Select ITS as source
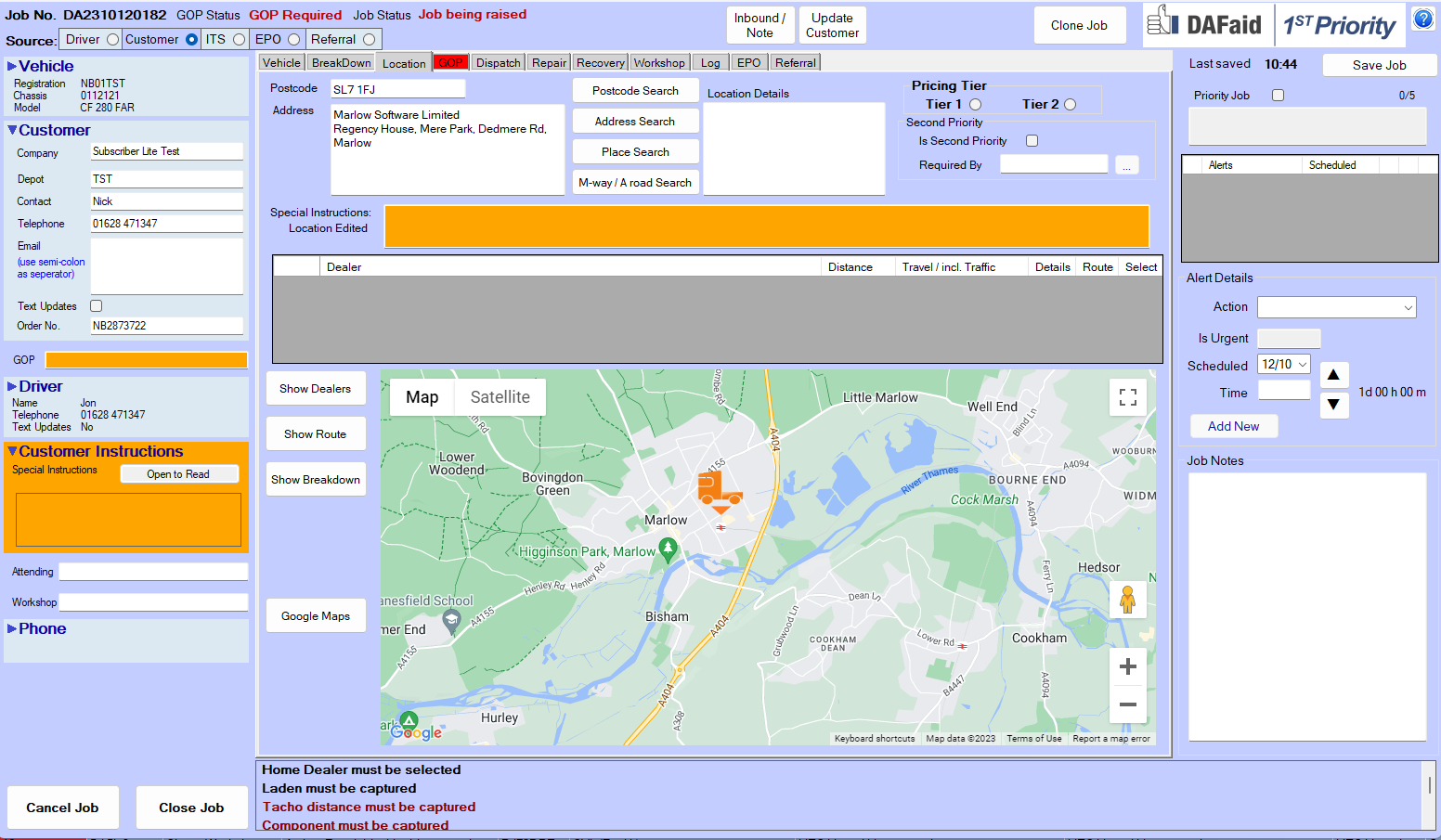This screenshot has height=840, width=1441. coord(239,39)
